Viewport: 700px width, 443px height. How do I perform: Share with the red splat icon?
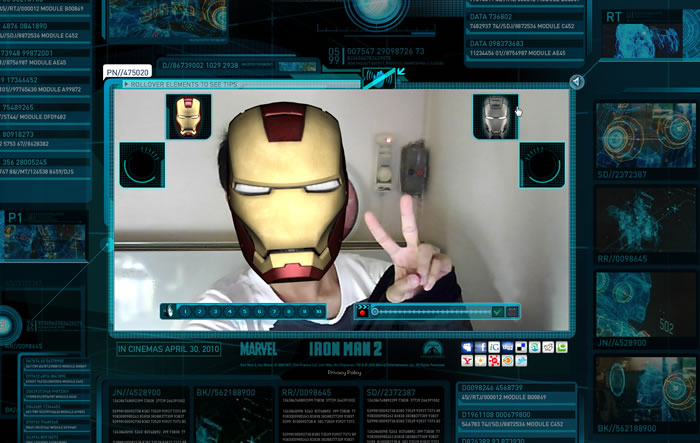494,361
